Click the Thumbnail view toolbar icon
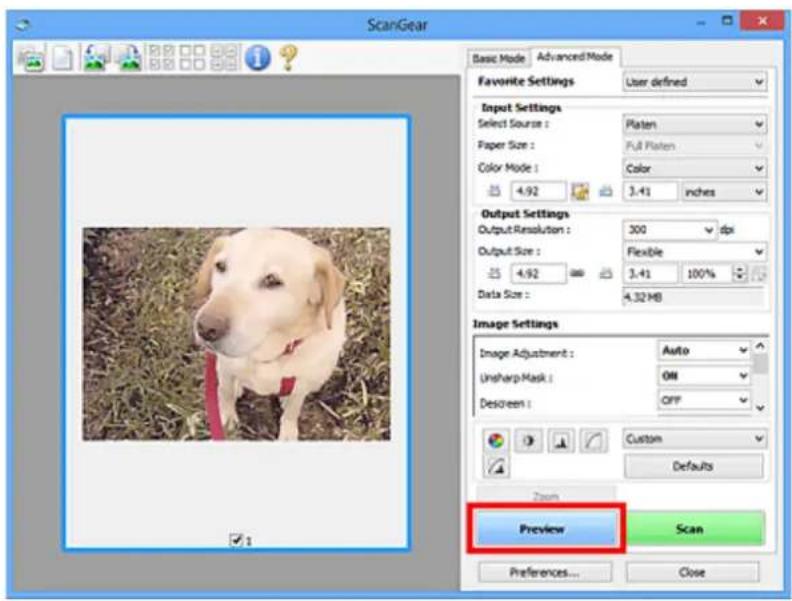The image size is (792, 601). point(31,58)
